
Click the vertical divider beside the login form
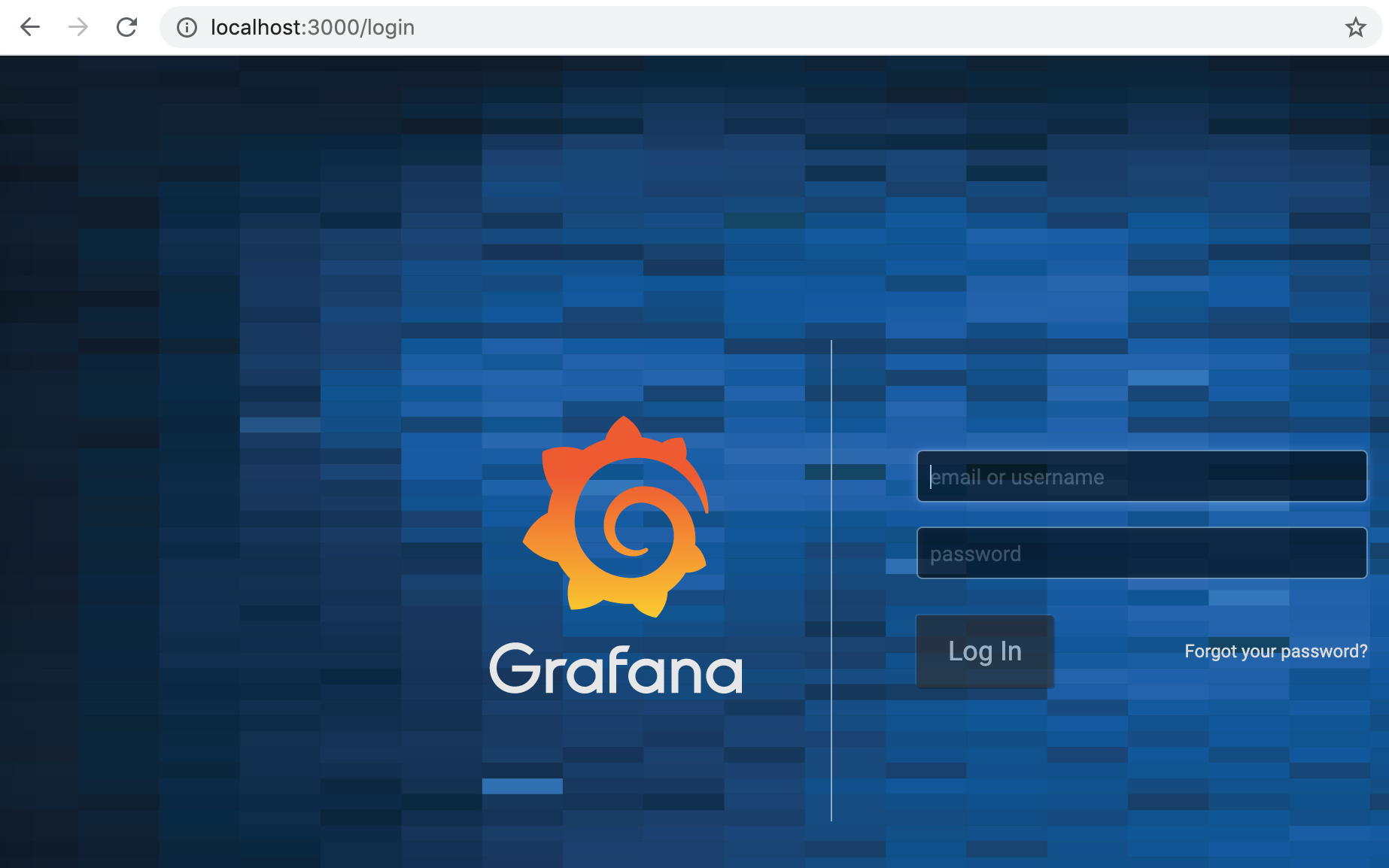click(x=831, y=579)
